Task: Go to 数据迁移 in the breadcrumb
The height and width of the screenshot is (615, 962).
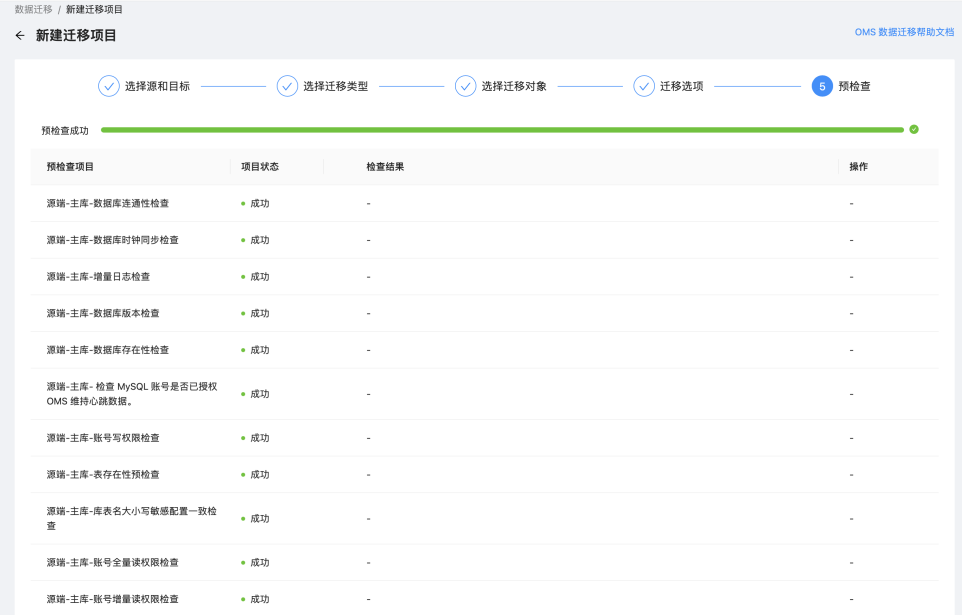Action: pos(34,9)
